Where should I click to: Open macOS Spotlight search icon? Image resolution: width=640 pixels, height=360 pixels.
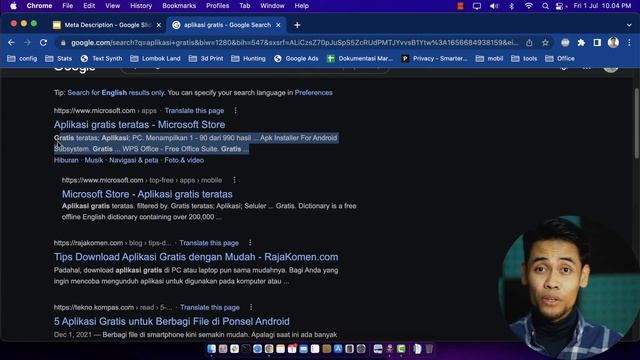coord(545,6)
